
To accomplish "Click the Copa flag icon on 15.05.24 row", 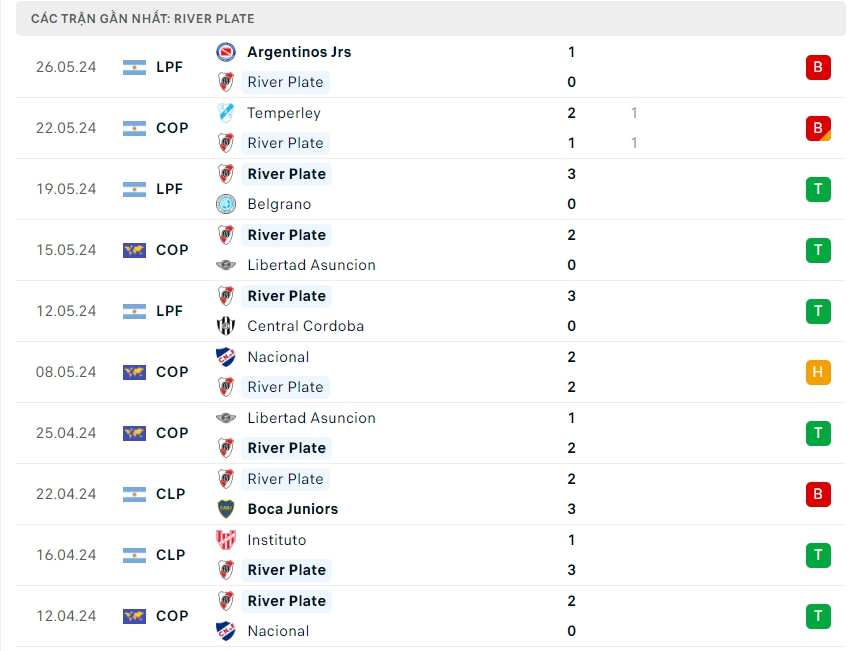I will 134,250.
